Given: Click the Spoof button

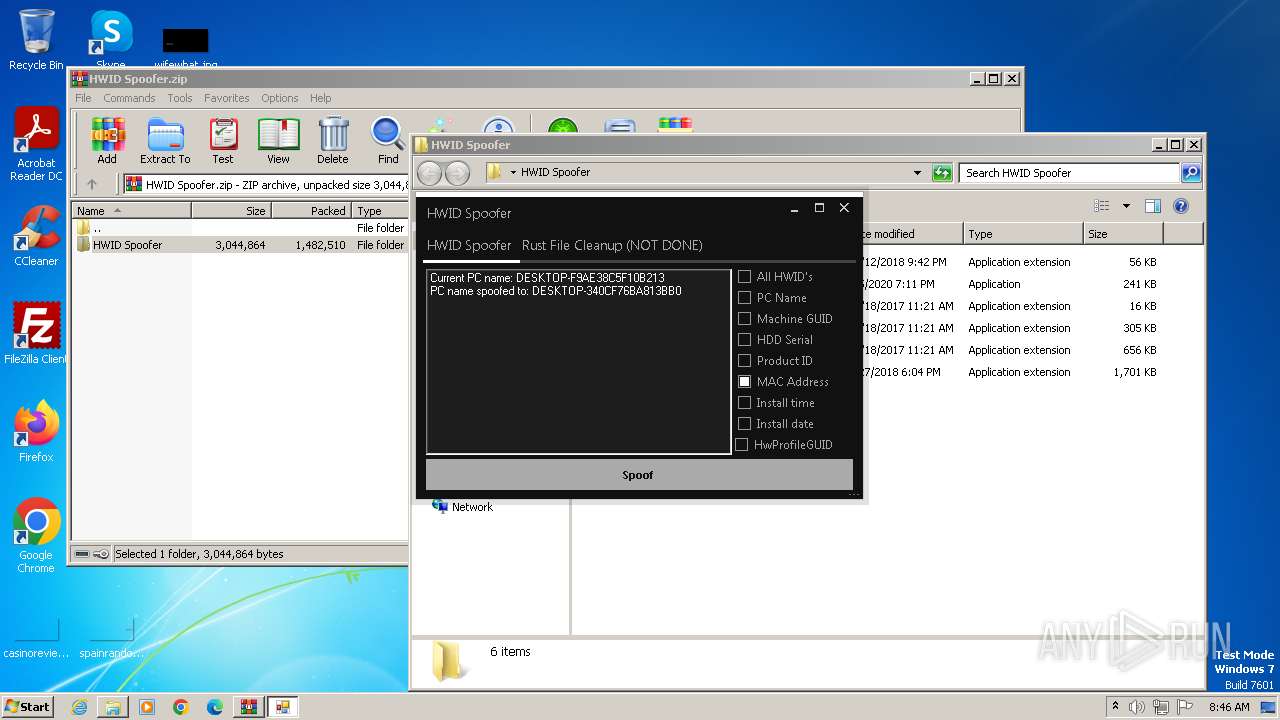Looking at the screenshot, I should coord(639,475).
